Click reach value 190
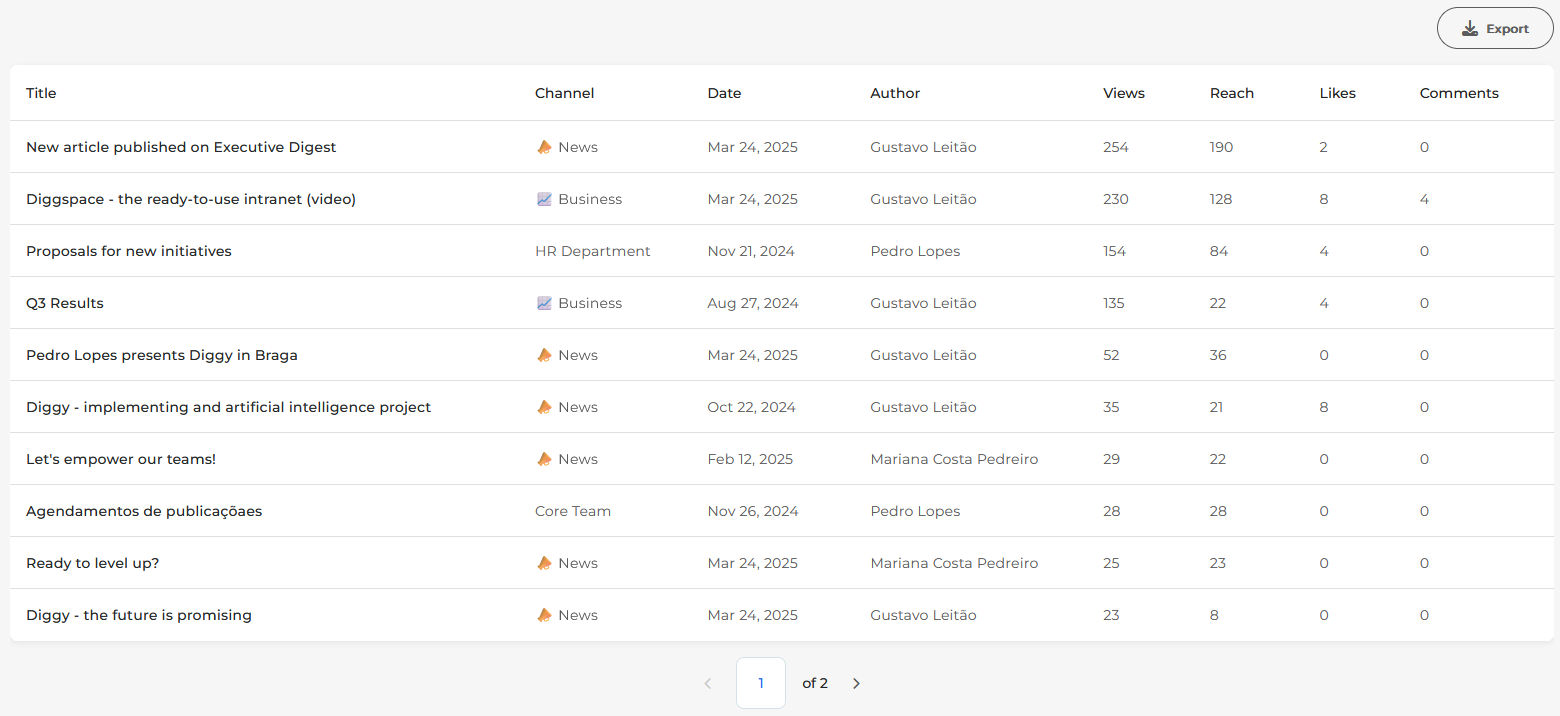 (x=1222, y=147)
